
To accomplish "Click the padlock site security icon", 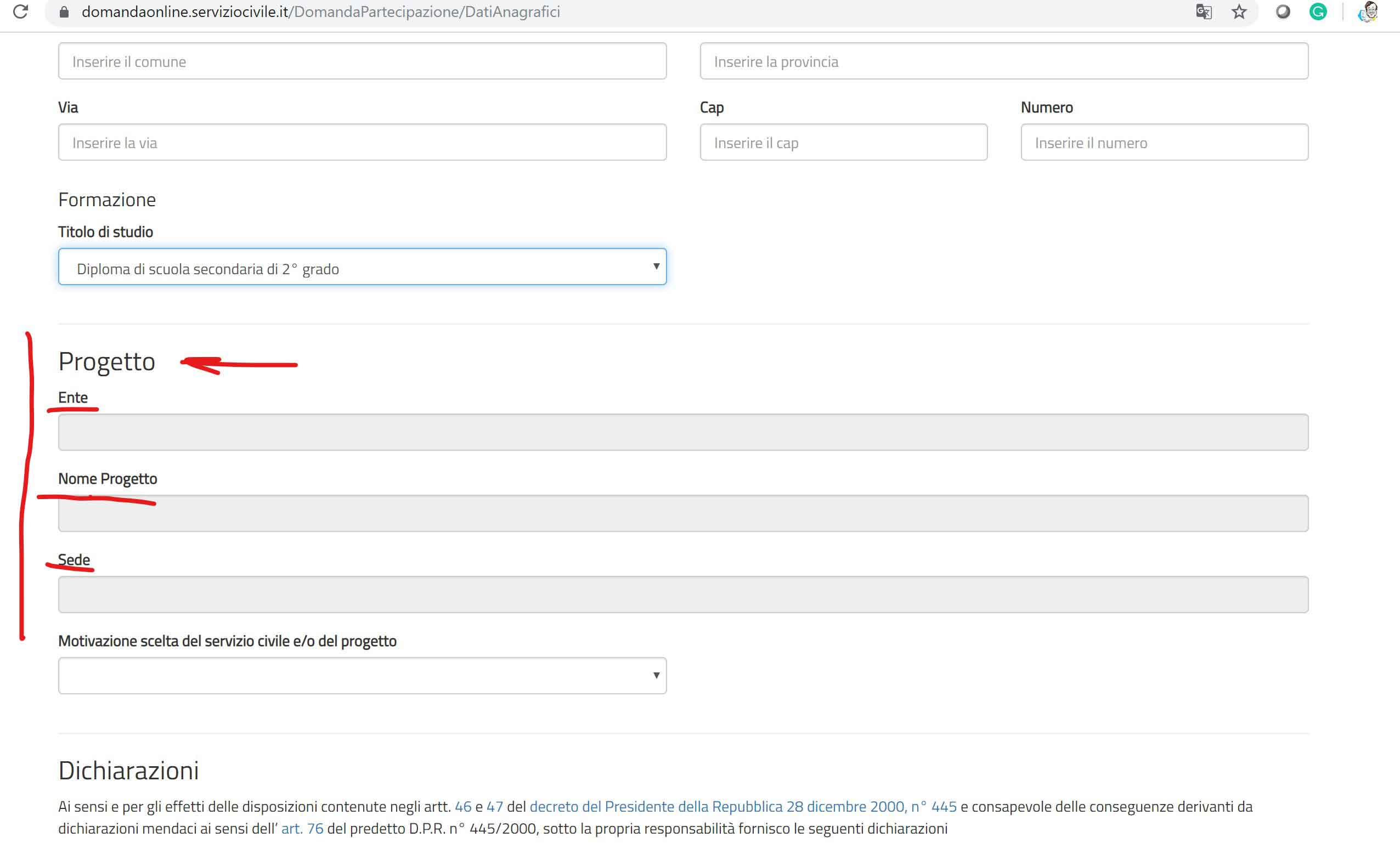I will 64,12.
